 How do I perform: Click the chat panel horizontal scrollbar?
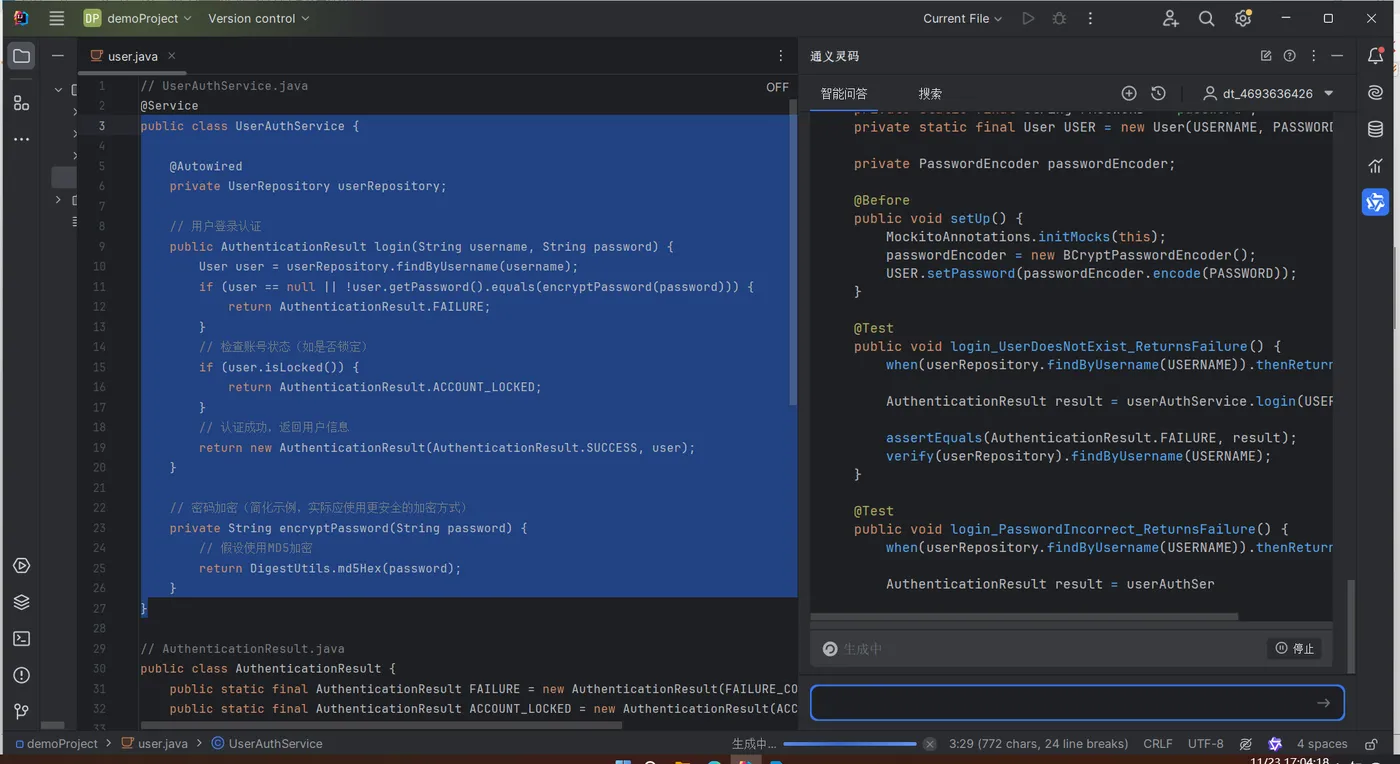click(1024, 616)
